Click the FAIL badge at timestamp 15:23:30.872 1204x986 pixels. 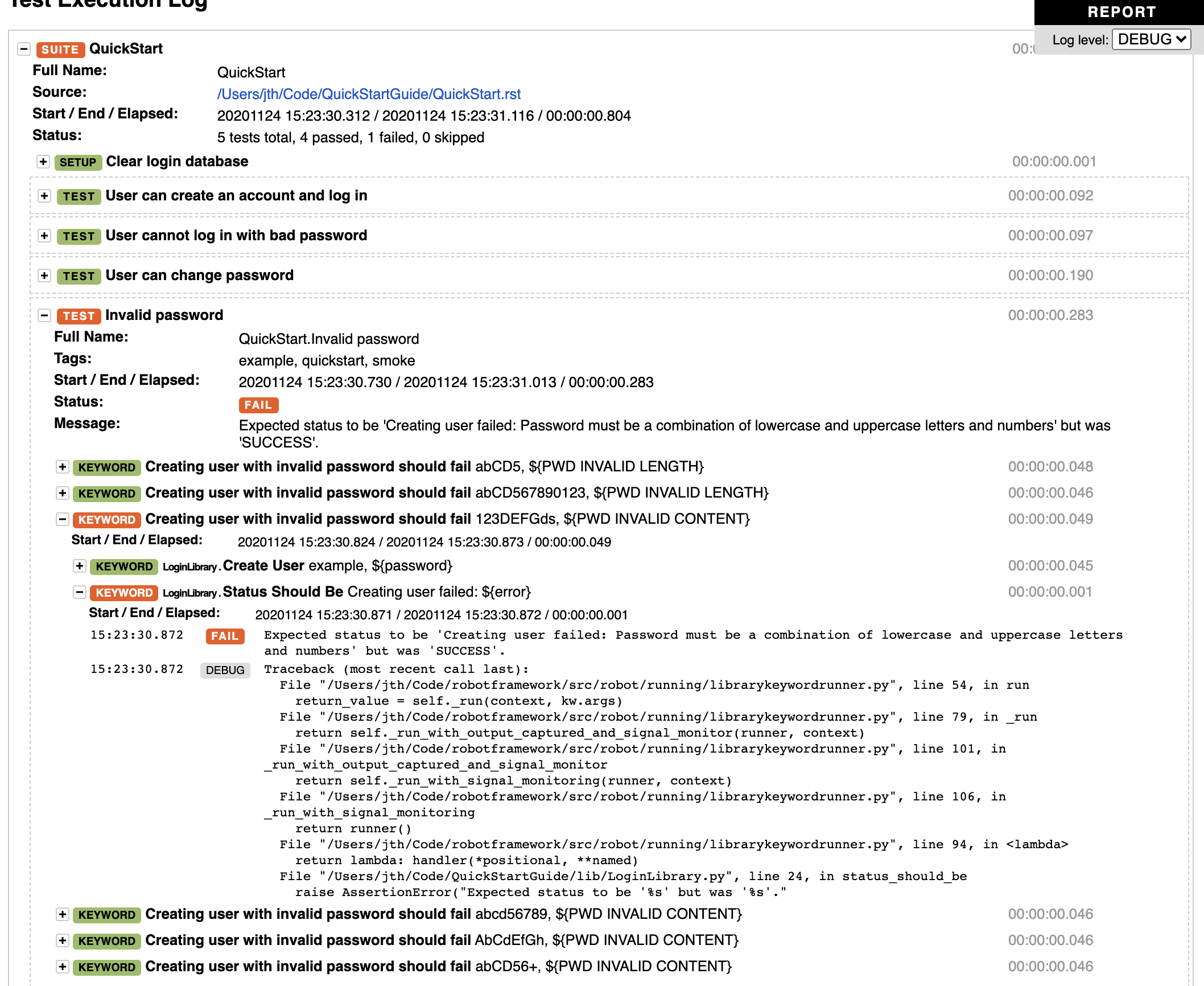(x=225, y=636)
